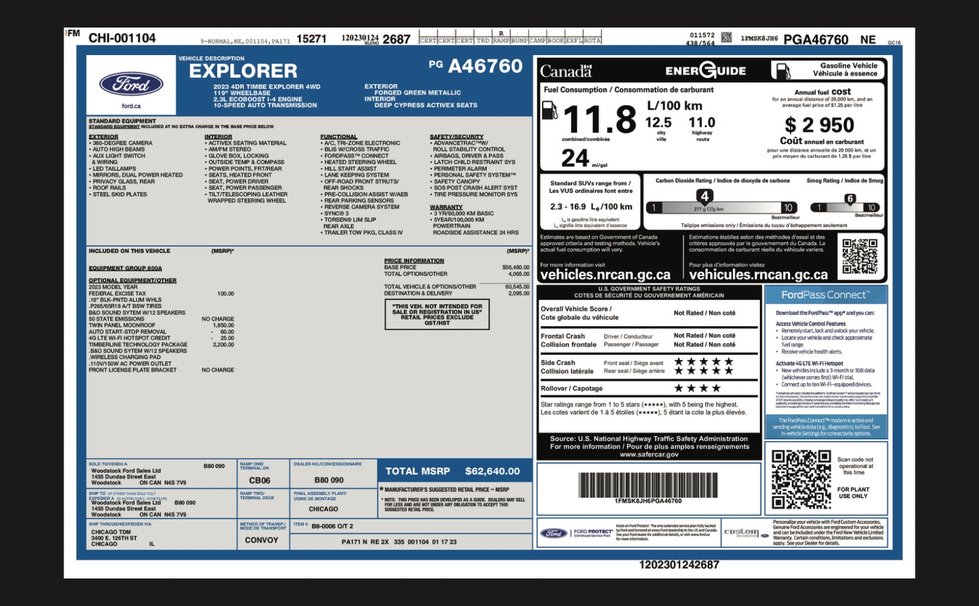Open the vehicules.rncan.gc.ca link
The height and width of the screenshot is (606, 979).
pyautogui.click(x=758, y=275)
